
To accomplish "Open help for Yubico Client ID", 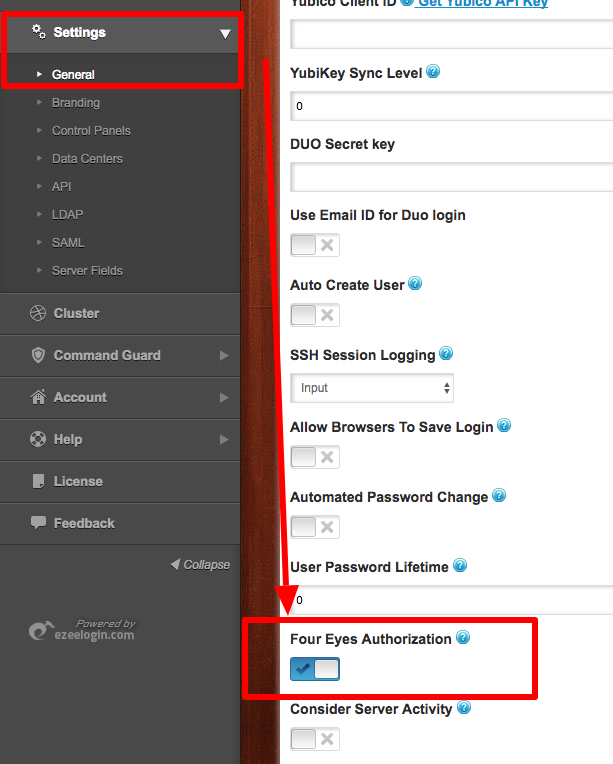I will click(406, 2).
